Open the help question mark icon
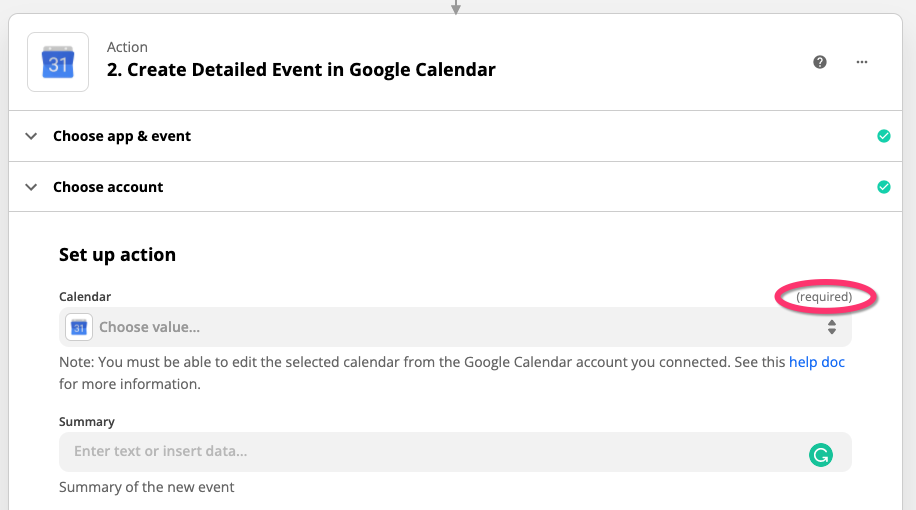The image size is (916, 510). pos(820,62)
